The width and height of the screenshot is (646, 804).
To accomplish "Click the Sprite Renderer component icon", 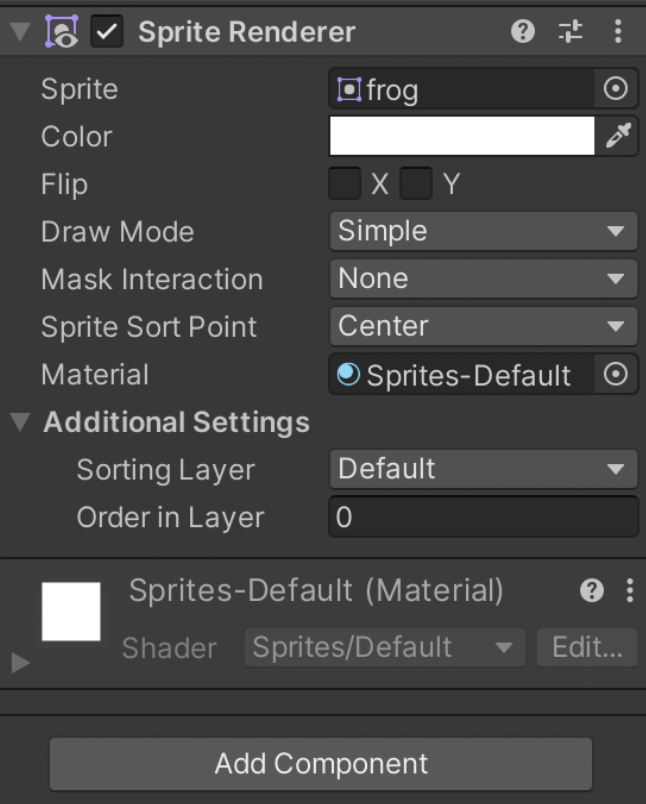I will (x=62, y=32).
